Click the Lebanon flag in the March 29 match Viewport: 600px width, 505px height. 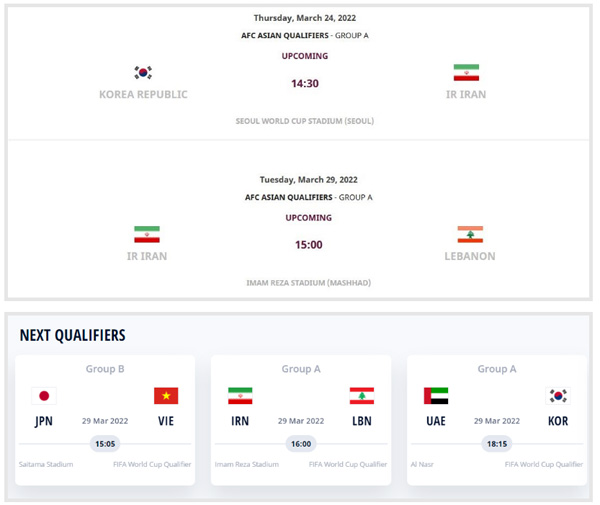[x=470, y=234]
